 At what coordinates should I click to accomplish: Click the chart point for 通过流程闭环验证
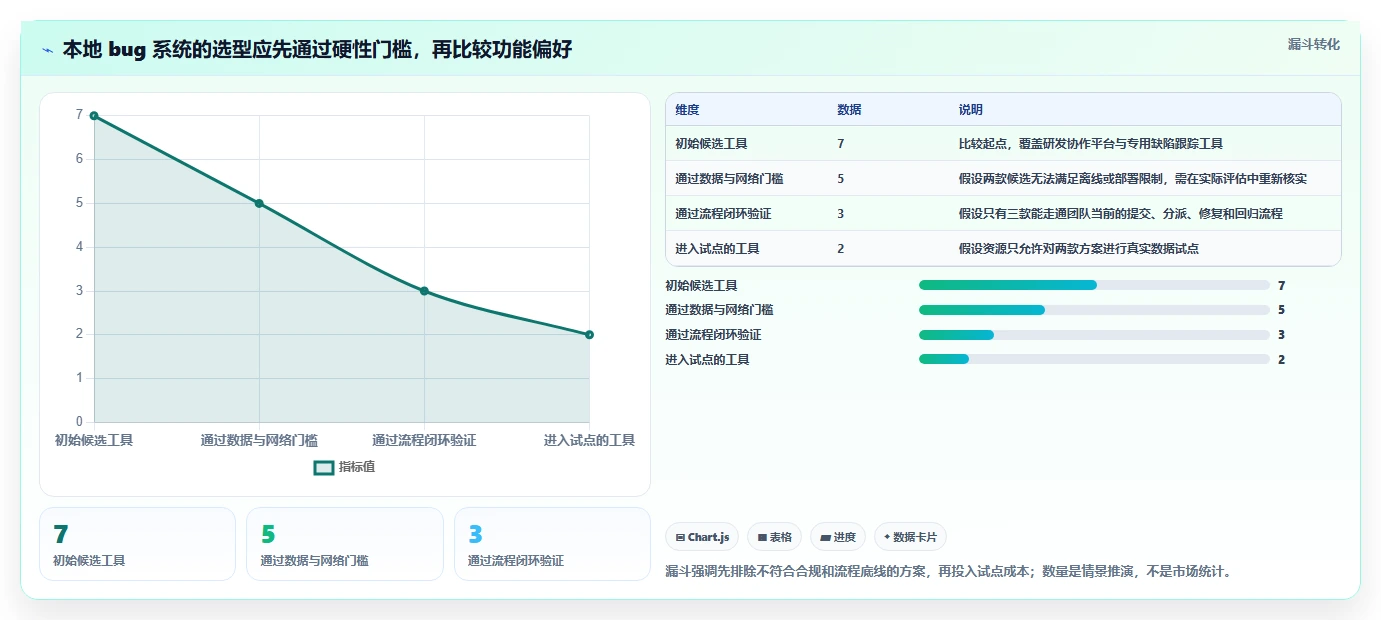click(x=424, y=291)
